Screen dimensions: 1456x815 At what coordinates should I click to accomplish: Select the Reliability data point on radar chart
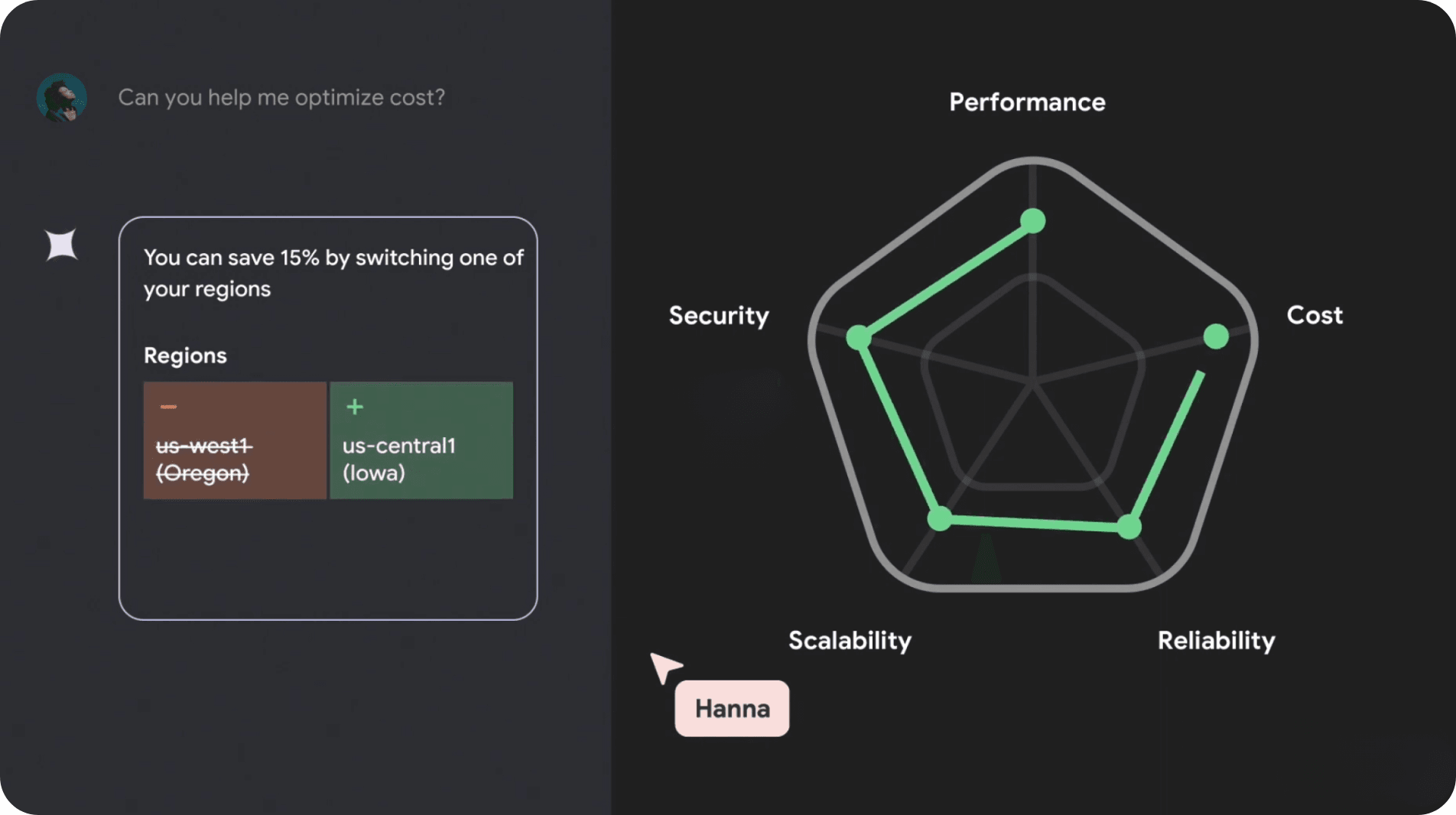tap(1129, 527)
